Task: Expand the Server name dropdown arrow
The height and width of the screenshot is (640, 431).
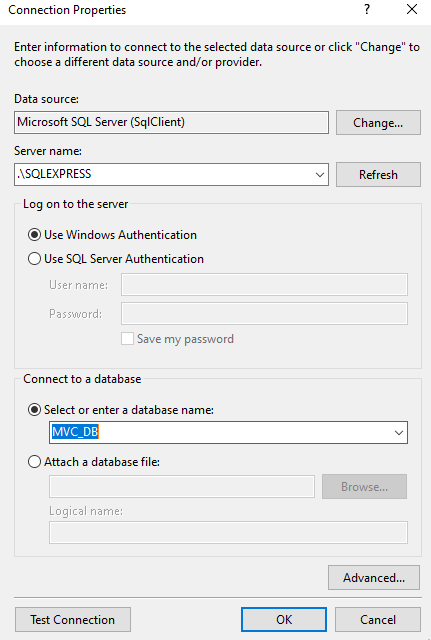Action: (320, 175)
